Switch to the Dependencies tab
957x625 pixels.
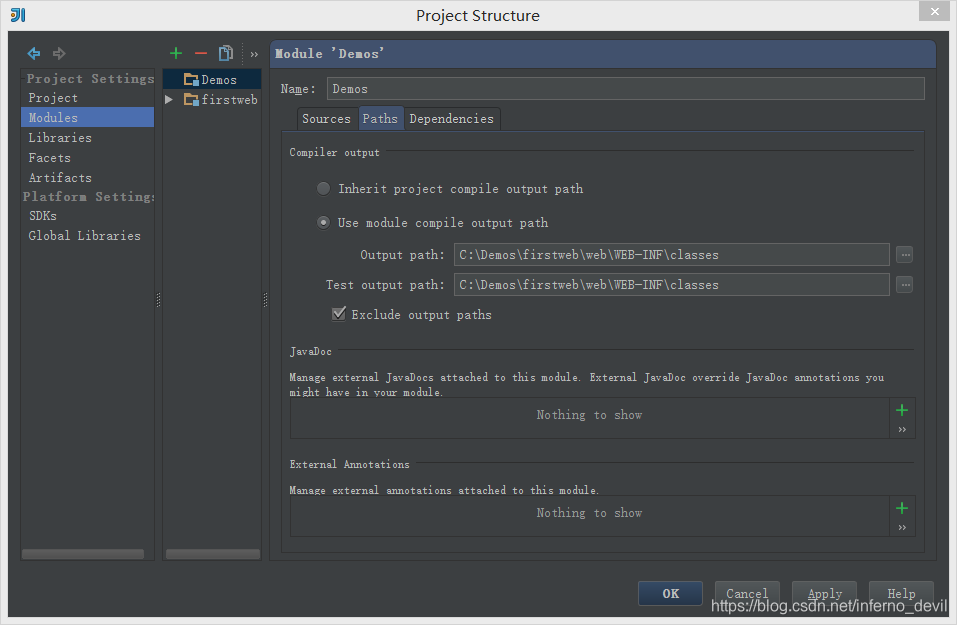pos(452,119)
